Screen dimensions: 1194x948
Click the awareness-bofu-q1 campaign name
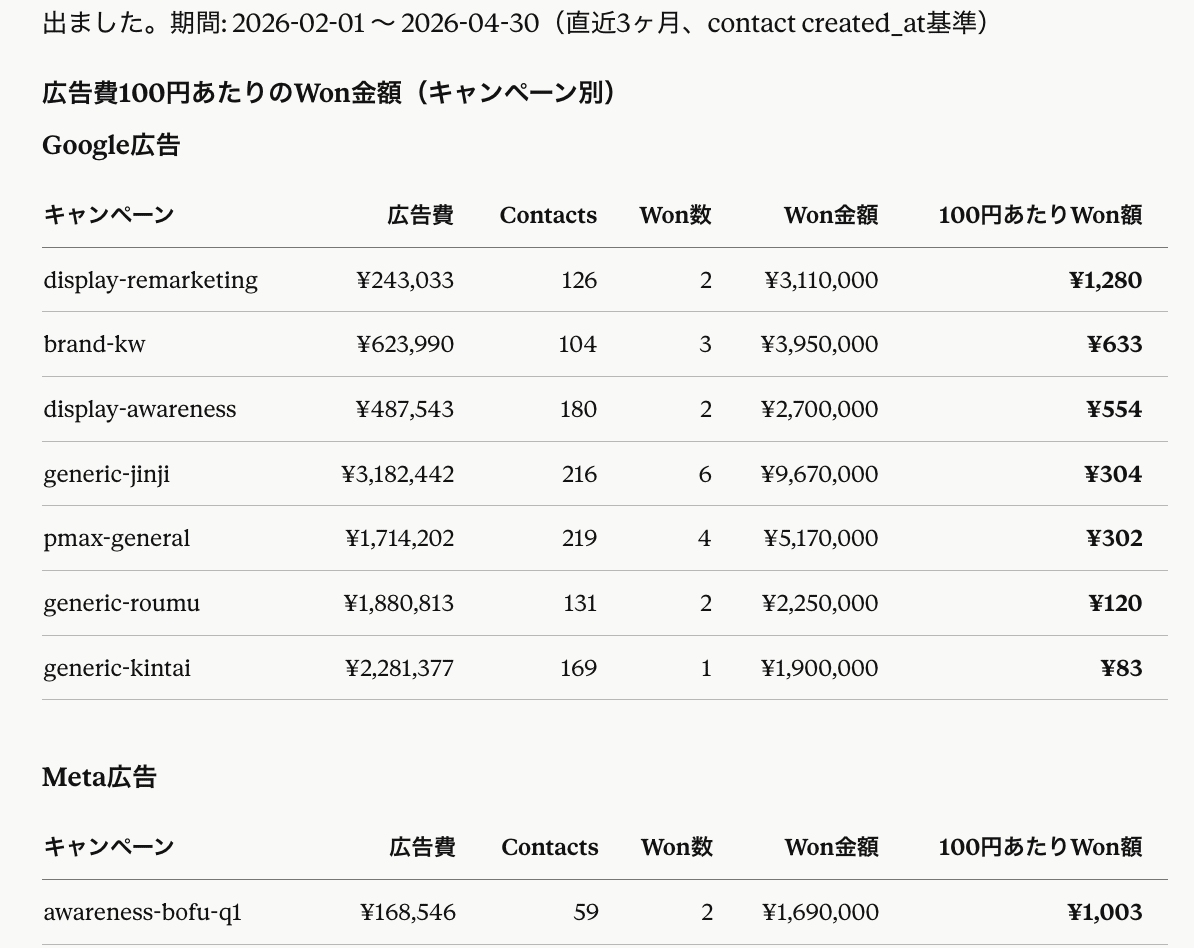[x=142, y=912]
